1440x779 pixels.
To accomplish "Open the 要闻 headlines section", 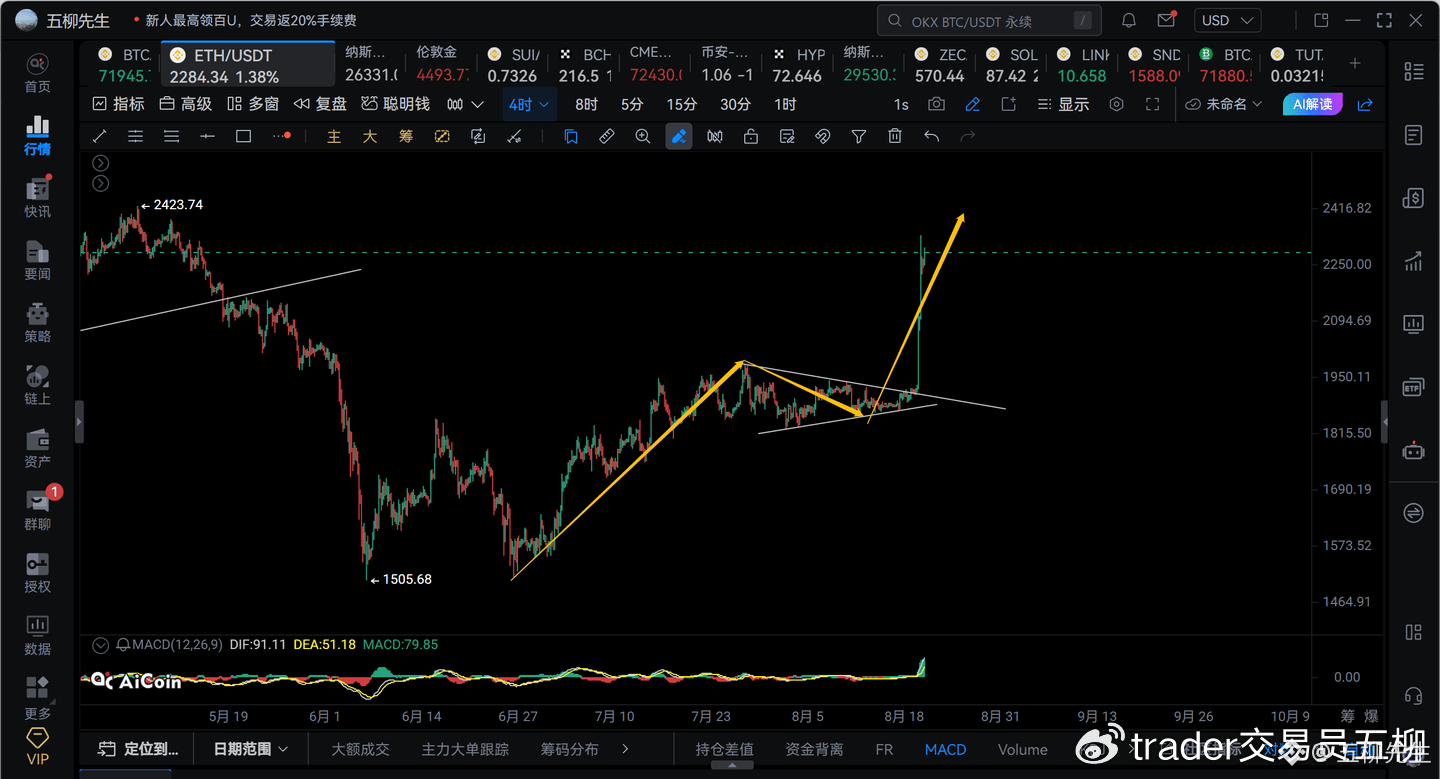I will tap(37, 261).
